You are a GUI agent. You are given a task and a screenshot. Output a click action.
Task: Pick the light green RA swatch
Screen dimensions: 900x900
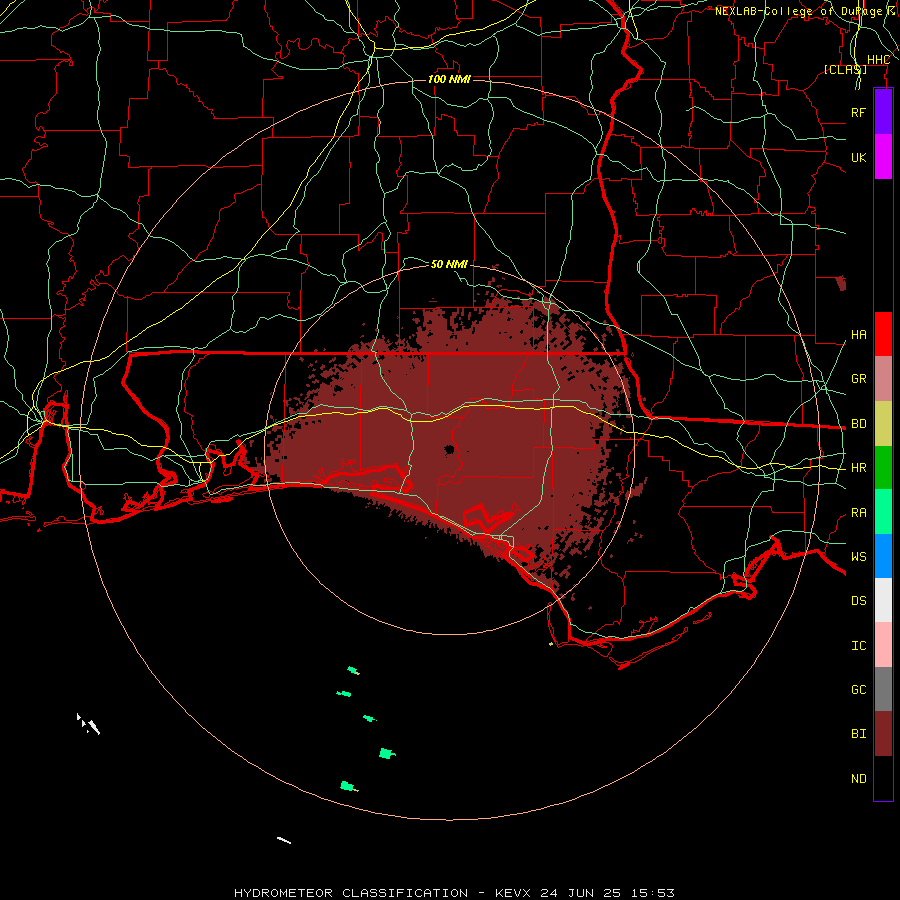coord(883,512)
